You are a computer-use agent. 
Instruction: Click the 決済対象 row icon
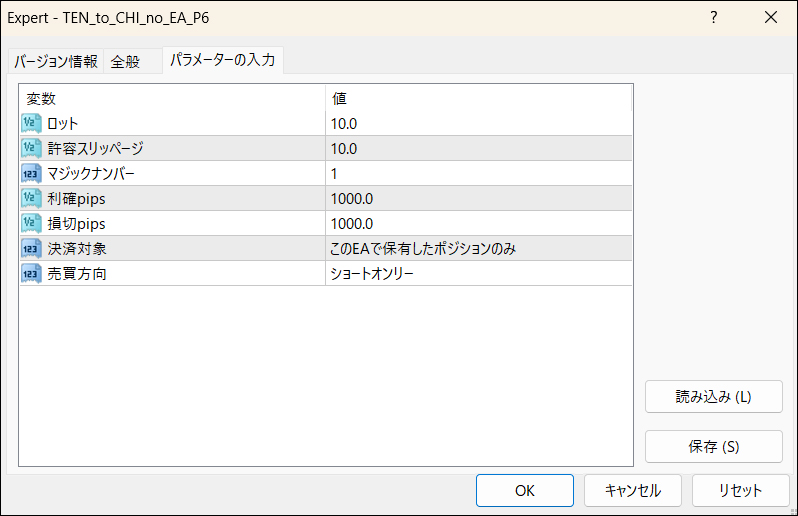point(30,249)
